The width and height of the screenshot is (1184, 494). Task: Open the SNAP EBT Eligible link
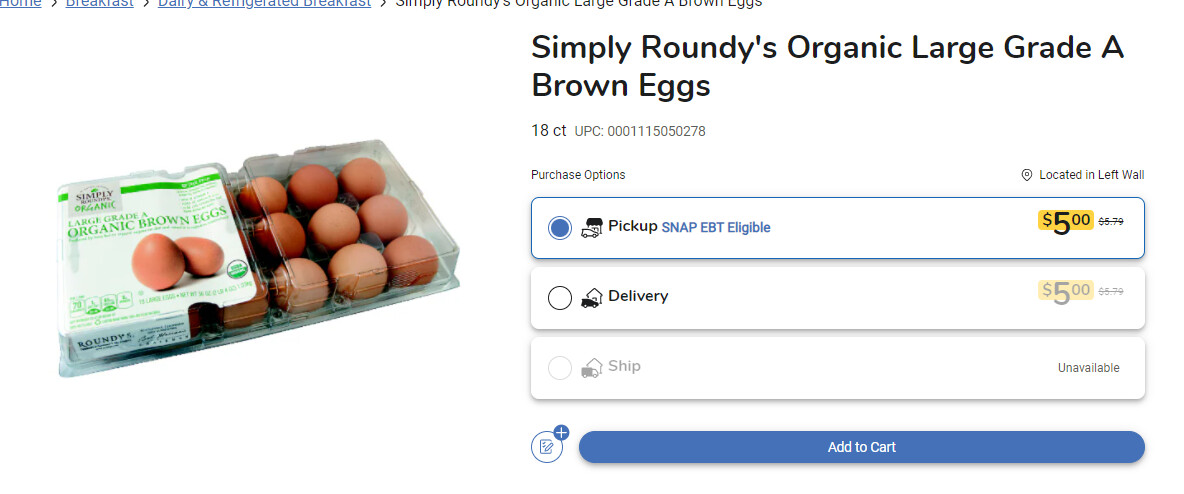click(716, 228)
